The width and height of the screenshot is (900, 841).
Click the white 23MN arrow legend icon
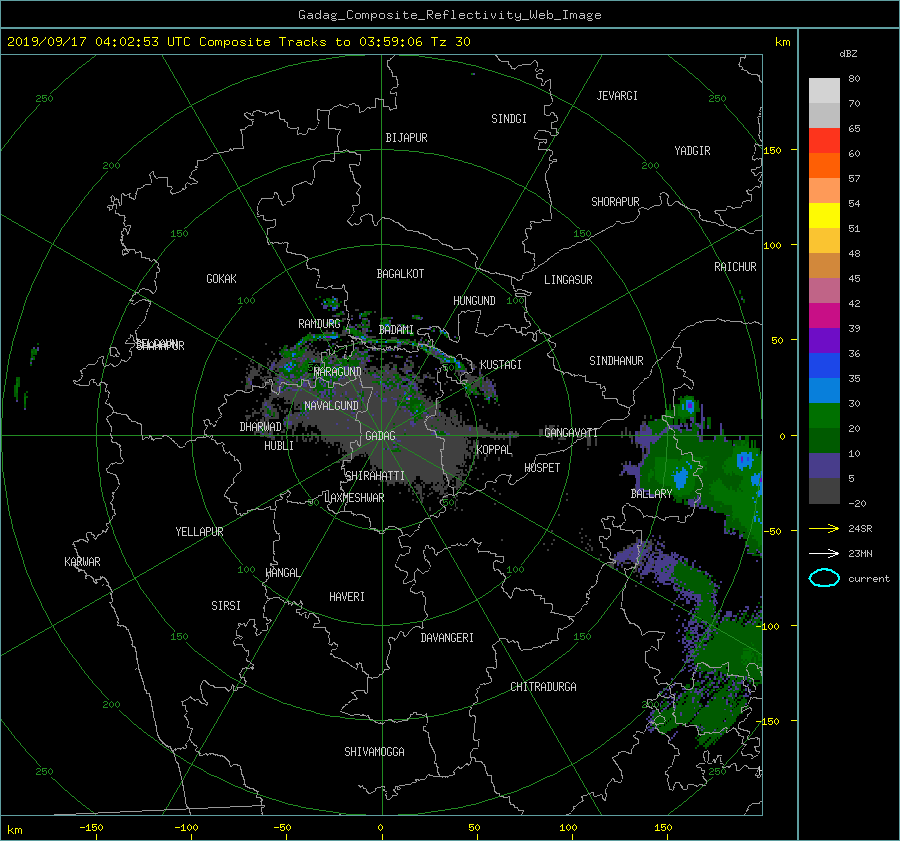tap(824, 553)
